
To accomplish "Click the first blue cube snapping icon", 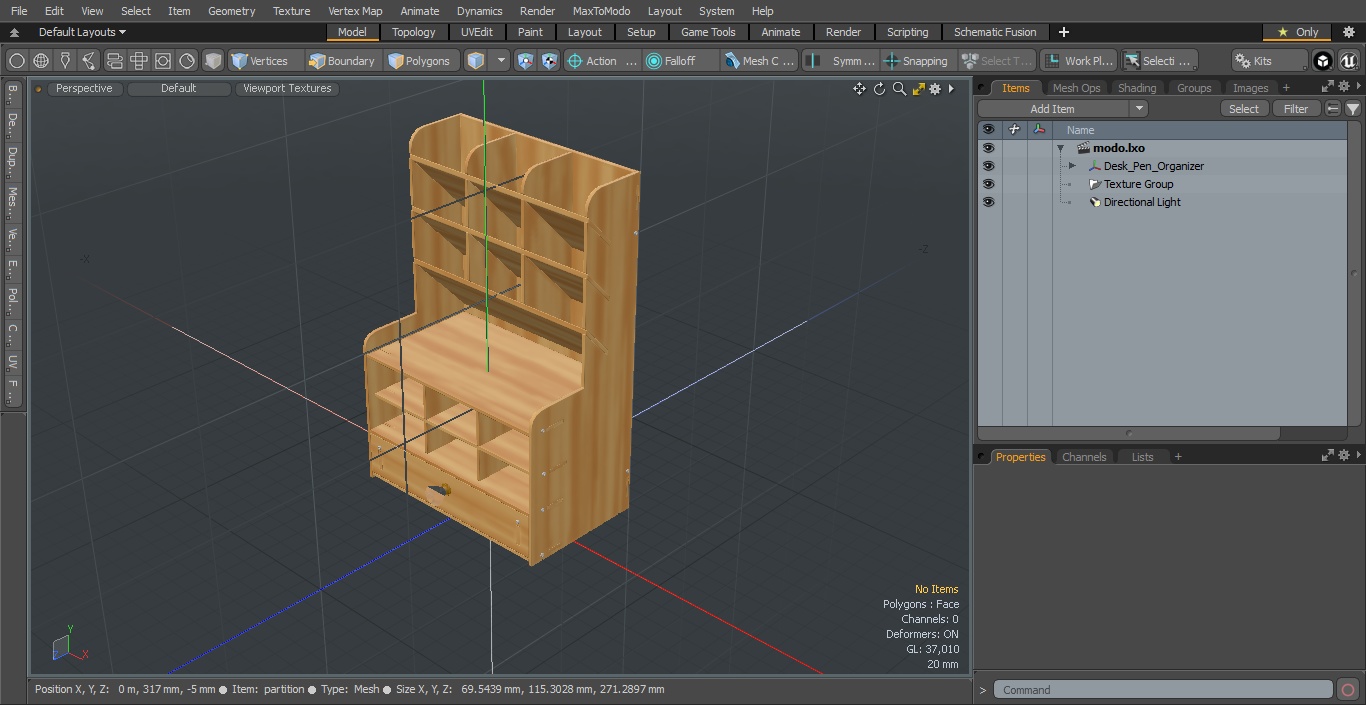I will [526, 61].
